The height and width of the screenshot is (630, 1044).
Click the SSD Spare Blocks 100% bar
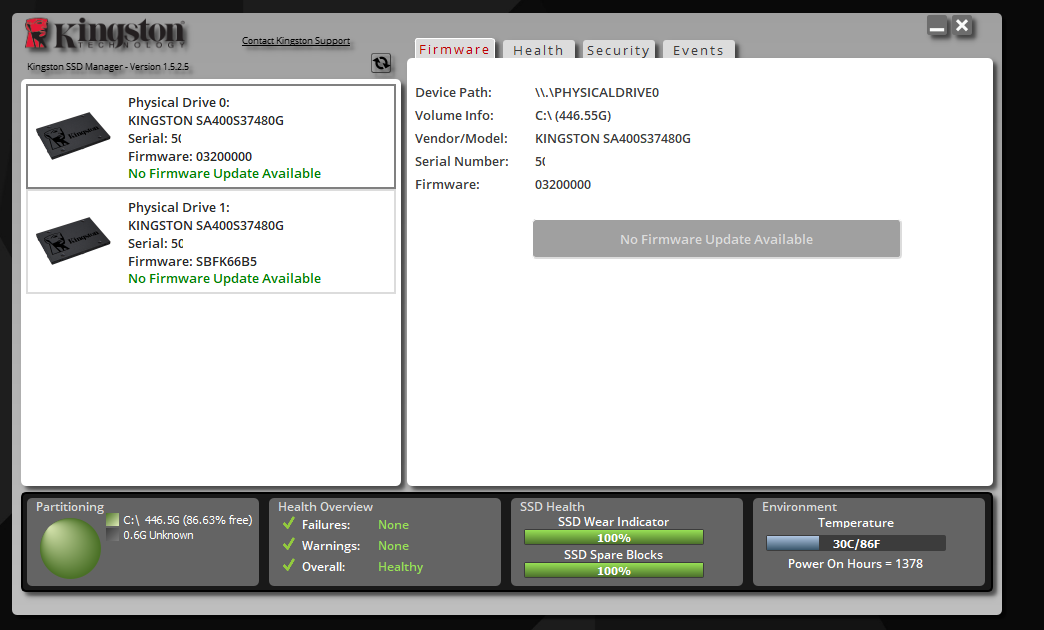[614, 570]
